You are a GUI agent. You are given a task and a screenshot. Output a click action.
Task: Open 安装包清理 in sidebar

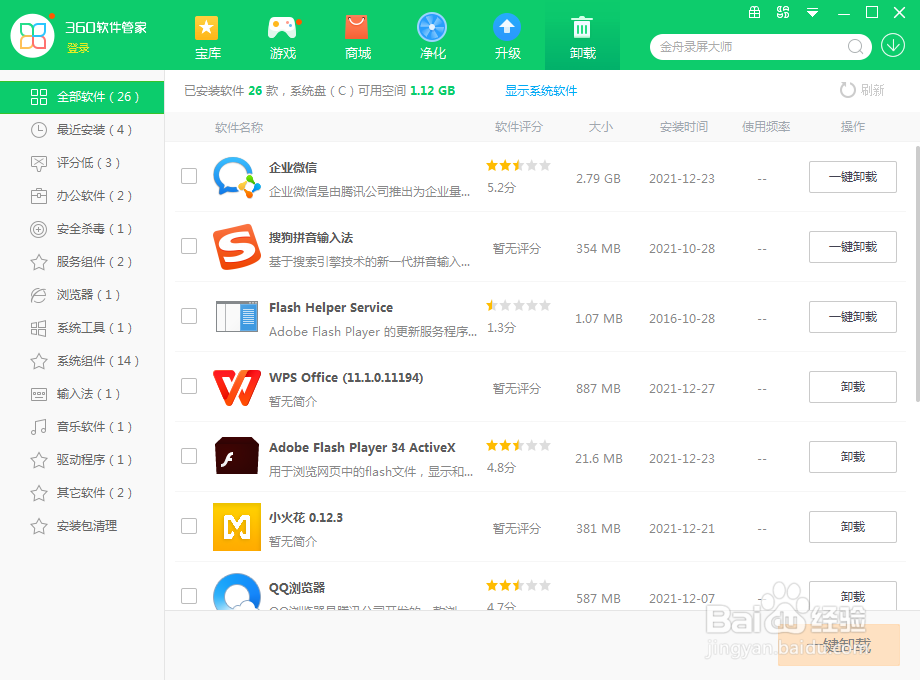[x=82, y=526]
